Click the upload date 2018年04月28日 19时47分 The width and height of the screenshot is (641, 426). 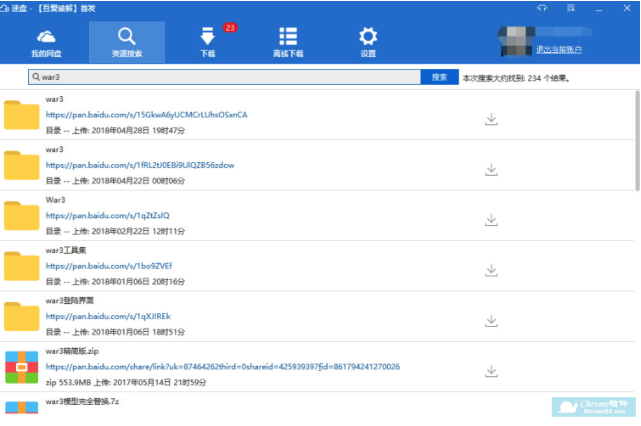(x=138, y=130)
